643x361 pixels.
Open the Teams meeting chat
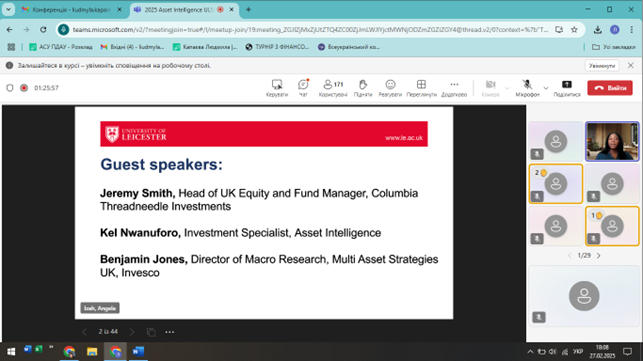303,88
